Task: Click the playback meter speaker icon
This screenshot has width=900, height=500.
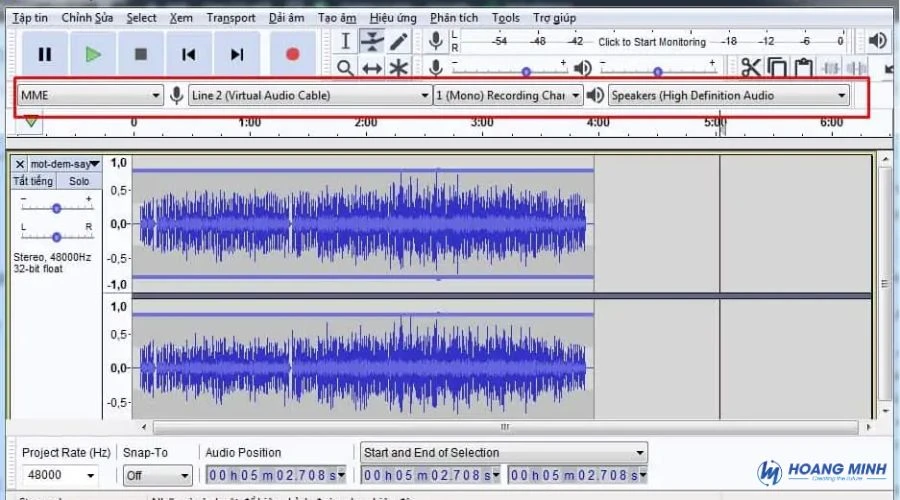Action: tap(877, 41)
